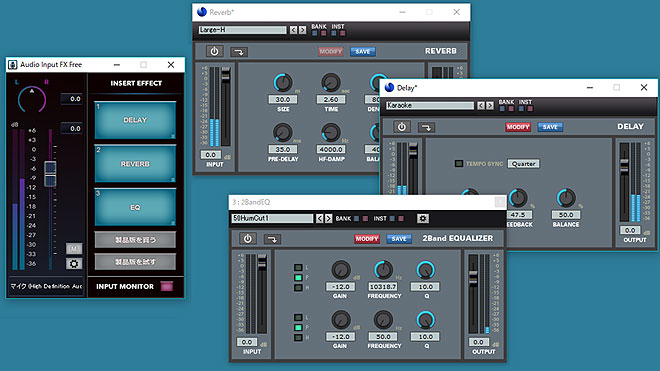Click the MODIFY button in 2Band Equalizer
Screen dimensions: 660x371
pyautogui.click(x=367, y=239)
